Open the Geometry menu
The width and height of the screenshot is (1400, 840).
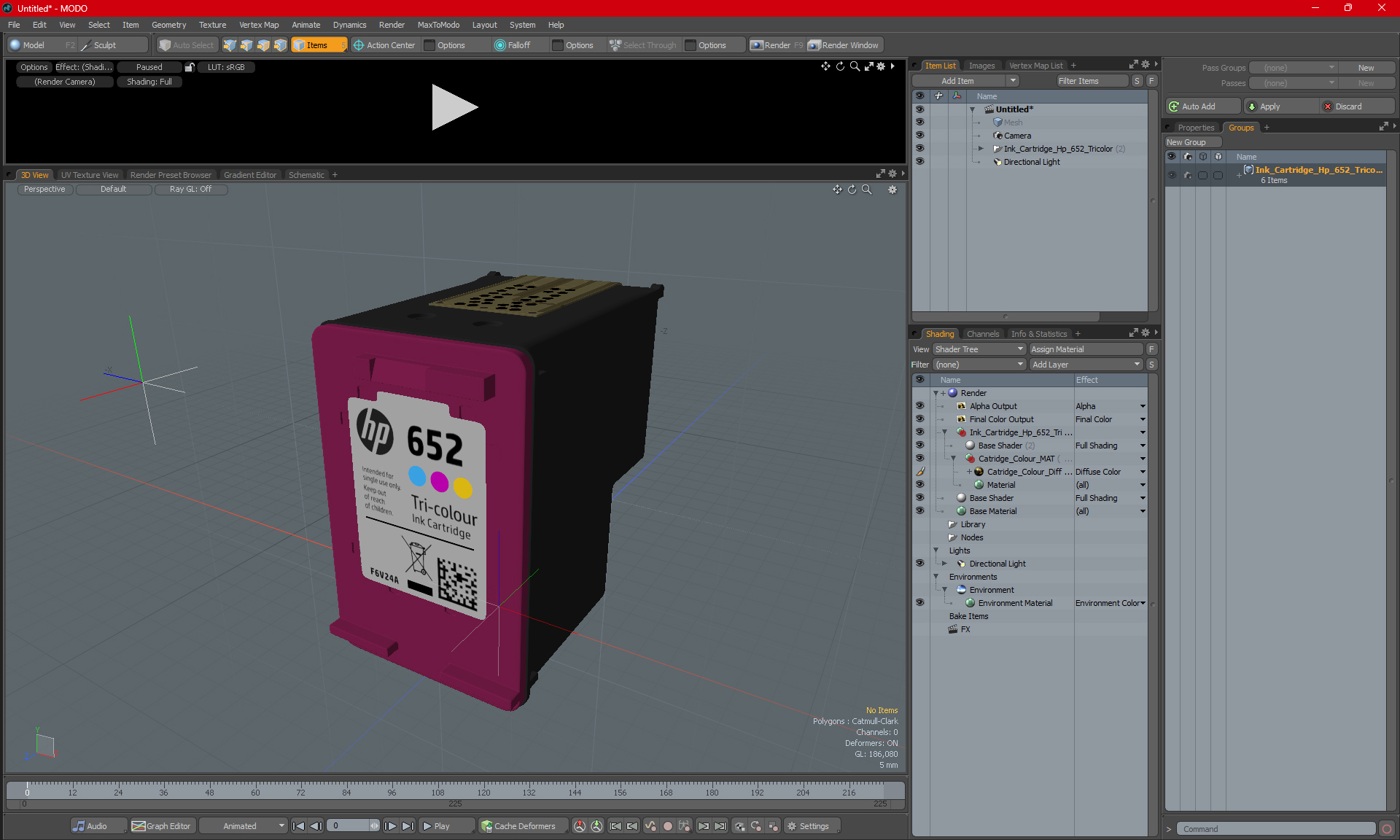pos(168,25)
